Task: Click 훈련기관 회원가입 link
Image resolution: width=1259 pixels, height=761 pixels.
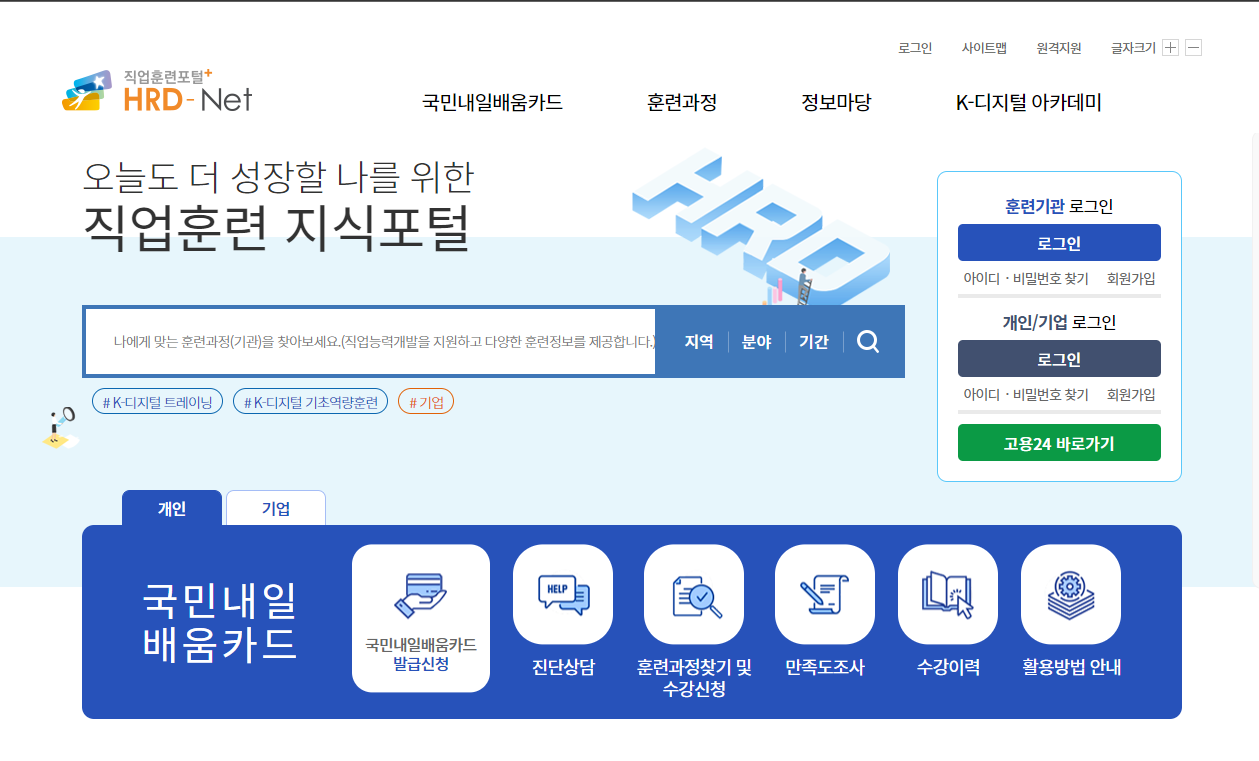Action: 1131,279
